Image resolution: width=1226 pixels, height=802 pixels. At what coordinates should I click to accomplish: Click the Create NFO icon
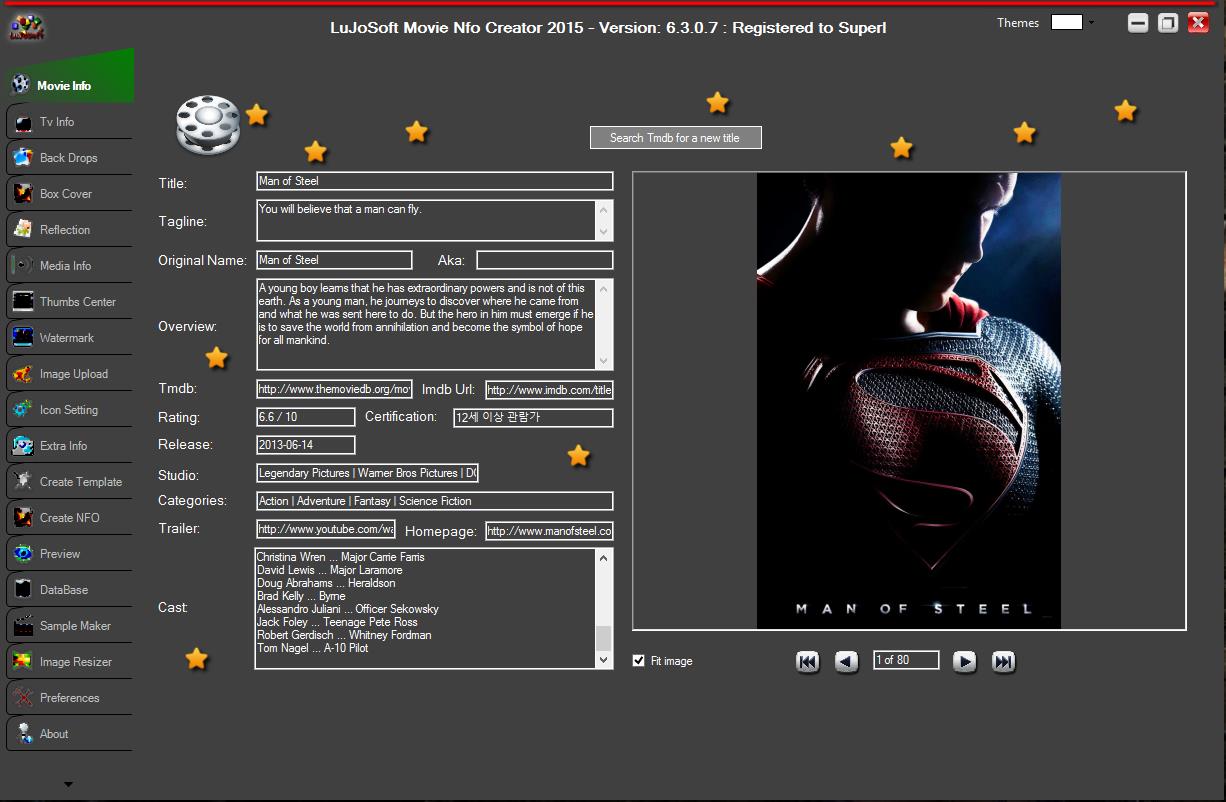point(22,517)
